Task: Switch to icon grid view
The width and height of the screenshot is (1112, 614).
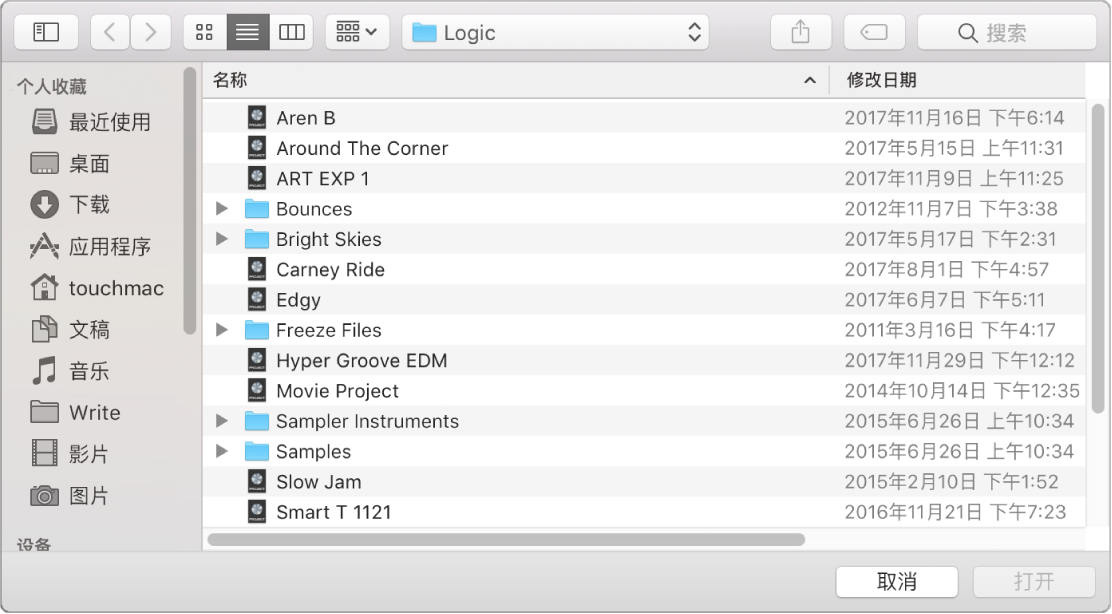Action: [204, 32]
